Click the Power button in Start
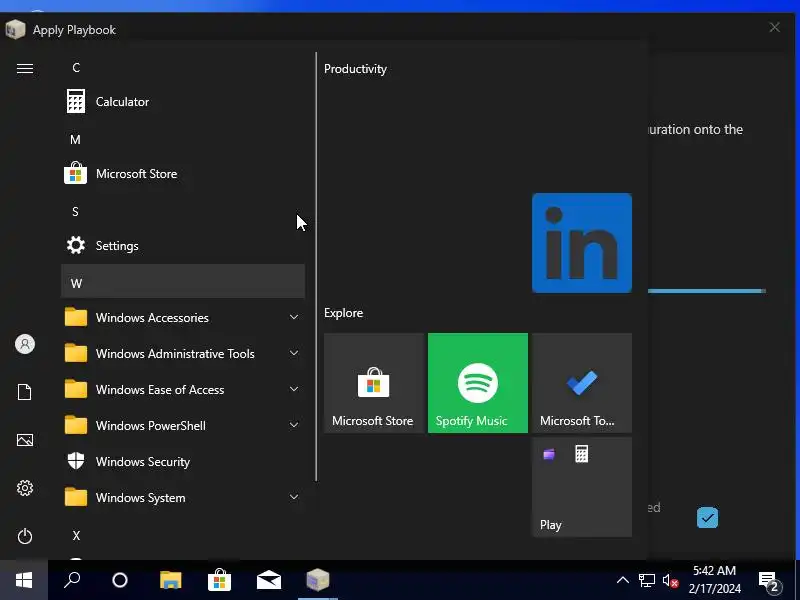 click(x=24, y=536)
